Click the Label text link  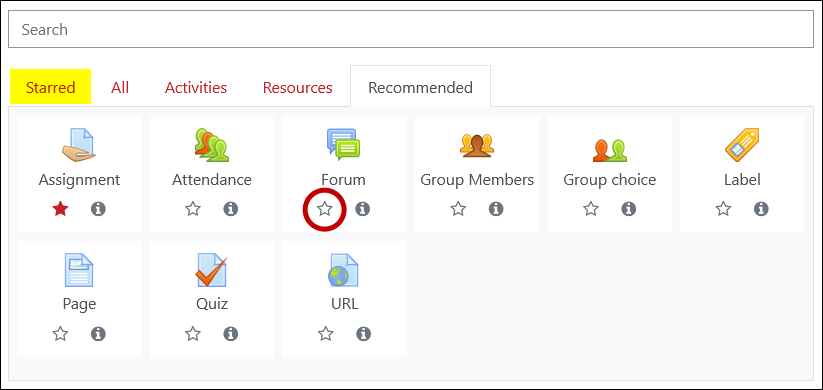(742, 180)
